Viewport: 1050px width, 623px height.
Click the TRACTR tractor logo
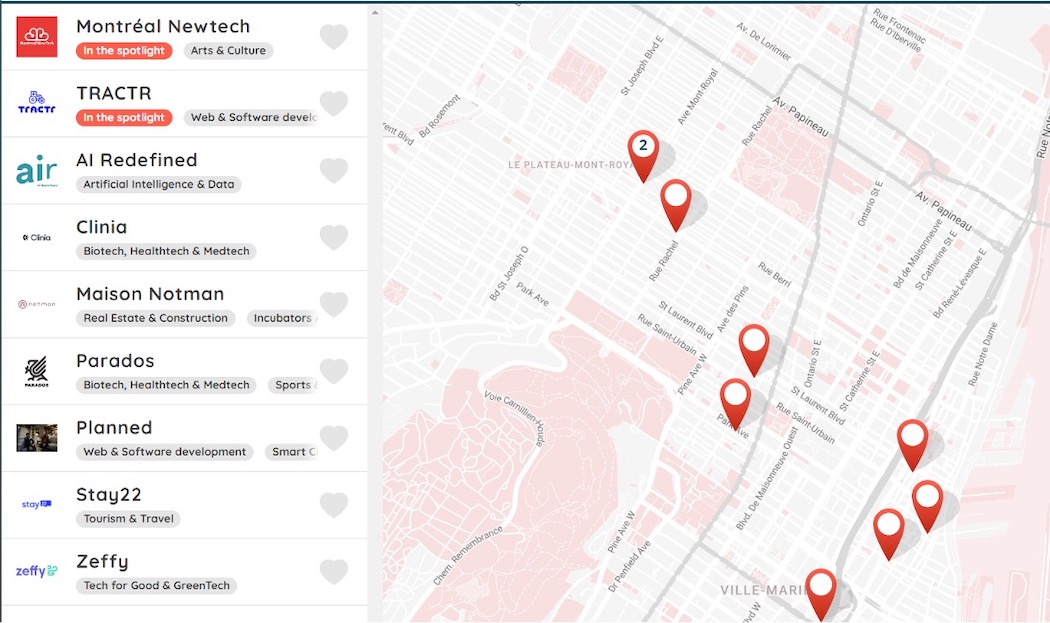coord(37,104)
